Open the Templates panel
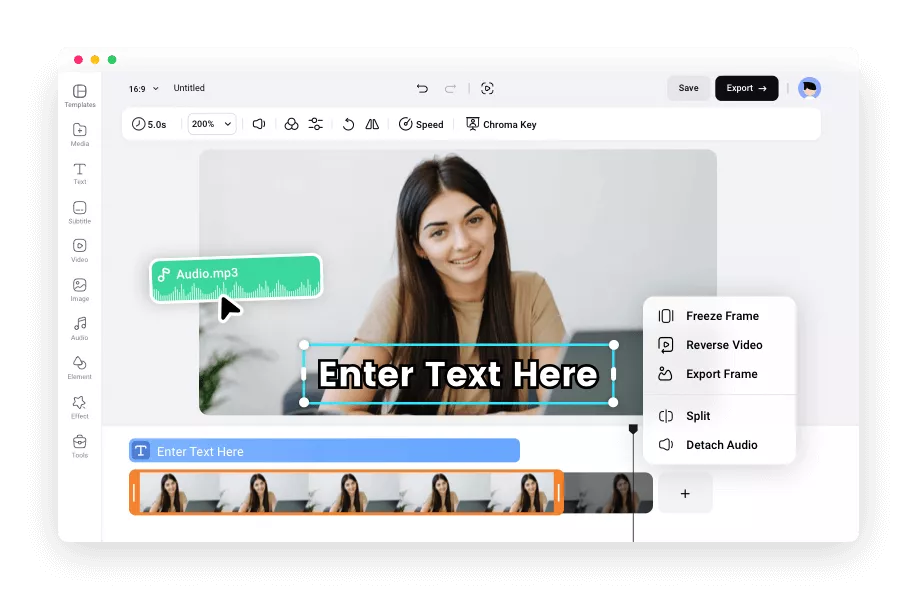 coord(80,95)
